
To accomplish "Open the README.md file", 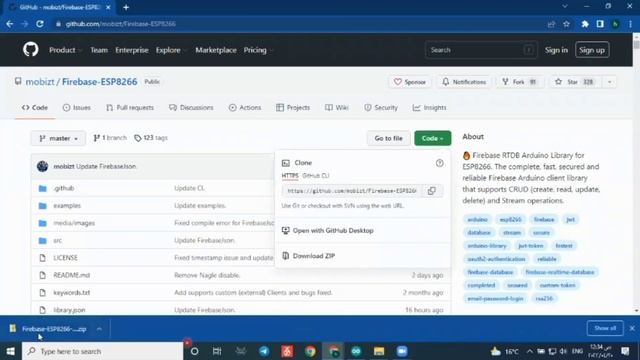I will coord(71,275).
